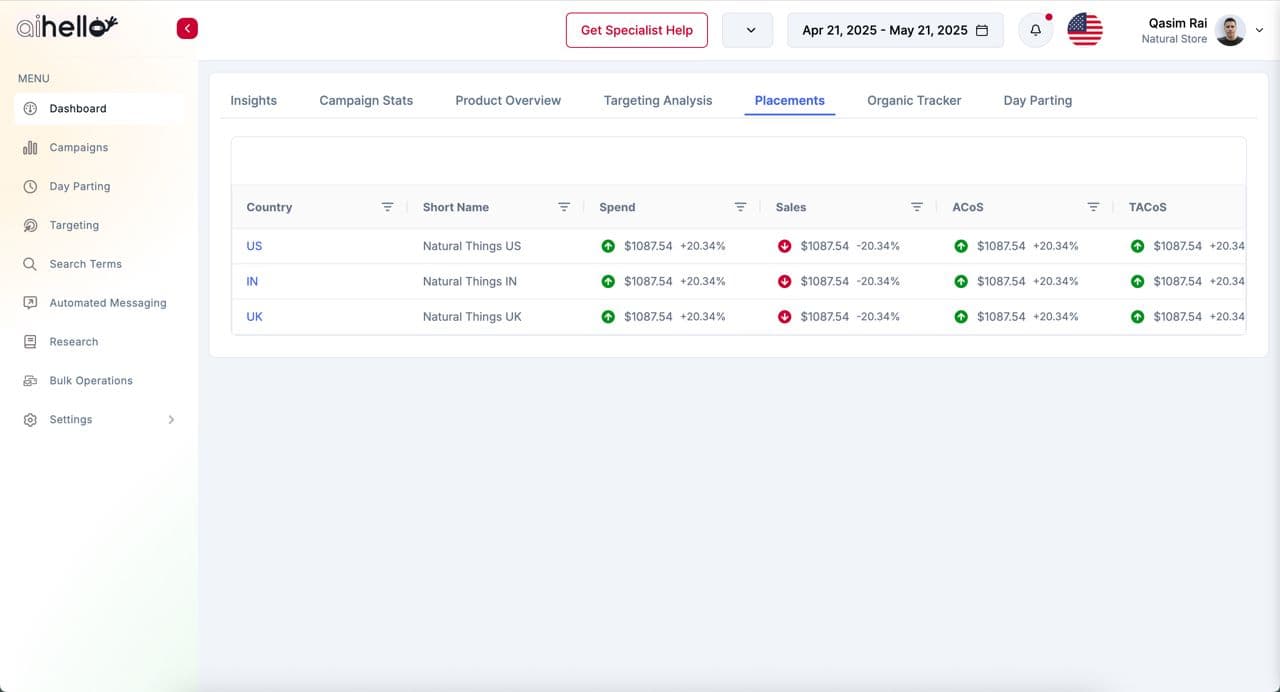
Task: Filter the Country column
Action: [x=387, y=207]
